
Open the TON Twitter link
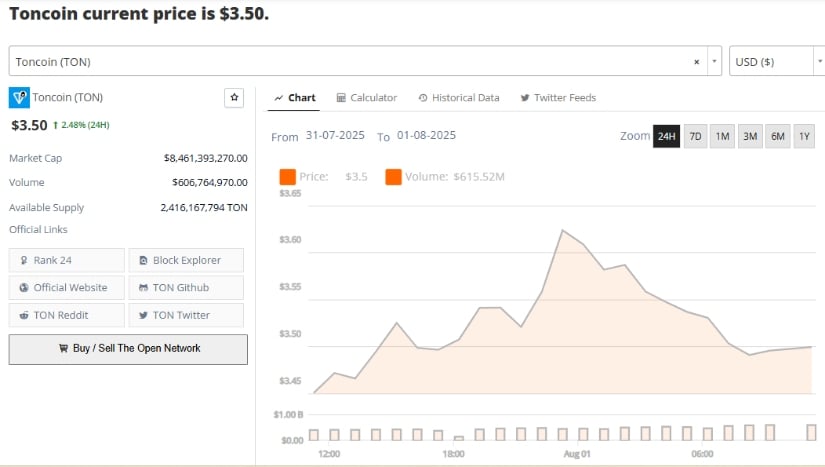click(x=186, y=315)
